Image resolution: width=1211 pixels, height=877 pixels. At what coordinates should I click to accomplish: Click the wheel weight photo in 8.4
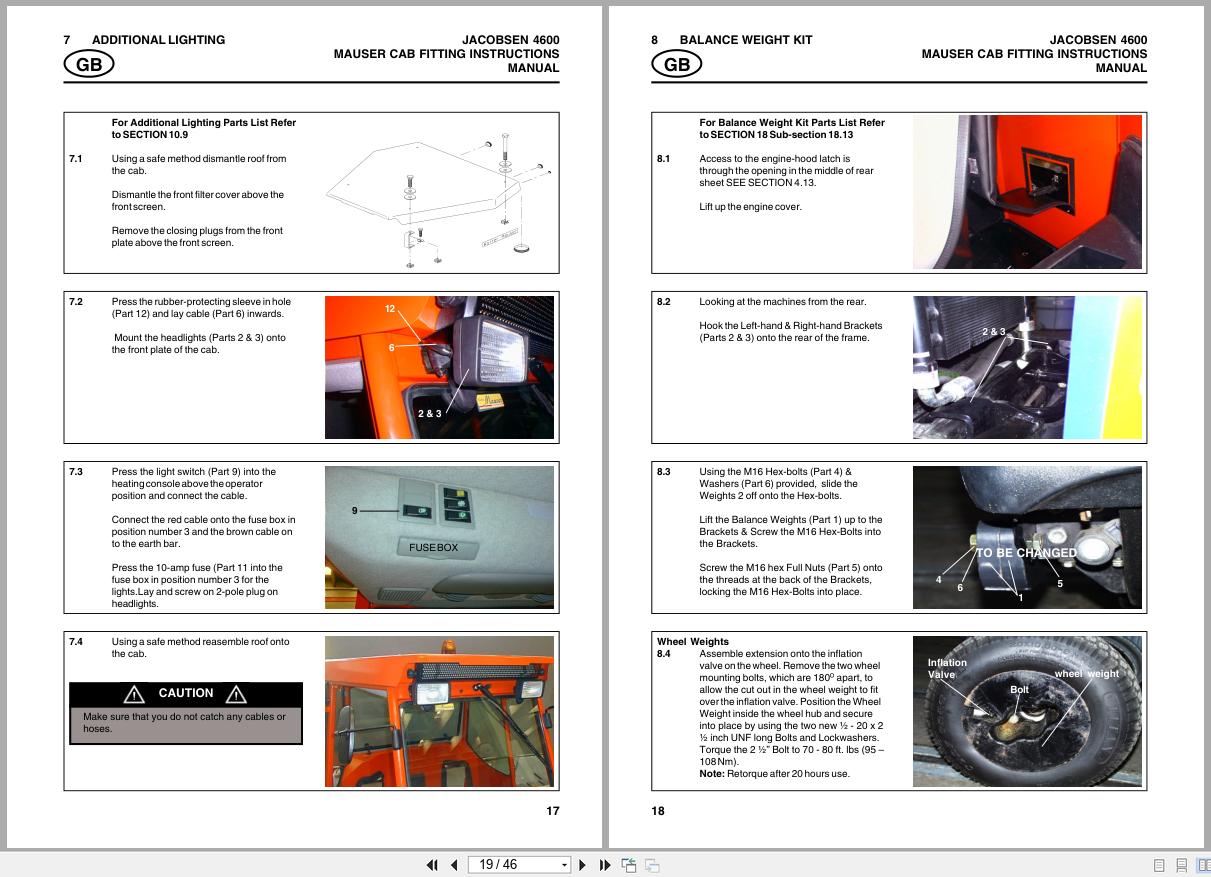1027,711
